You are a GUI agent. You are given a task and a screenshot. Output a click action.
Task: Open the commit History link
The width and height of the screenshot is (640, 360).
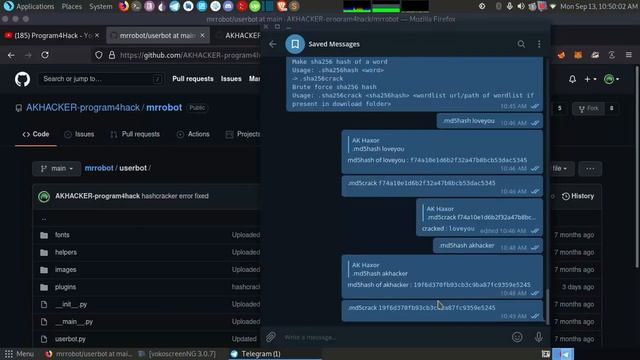coord(578,196)
